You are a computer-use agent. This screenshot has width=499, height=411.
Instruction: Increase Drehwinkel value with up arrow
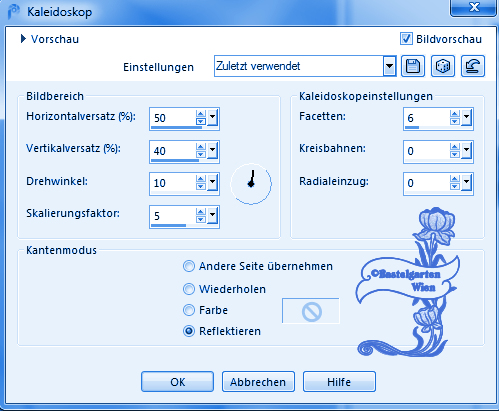tap(201, 179)
